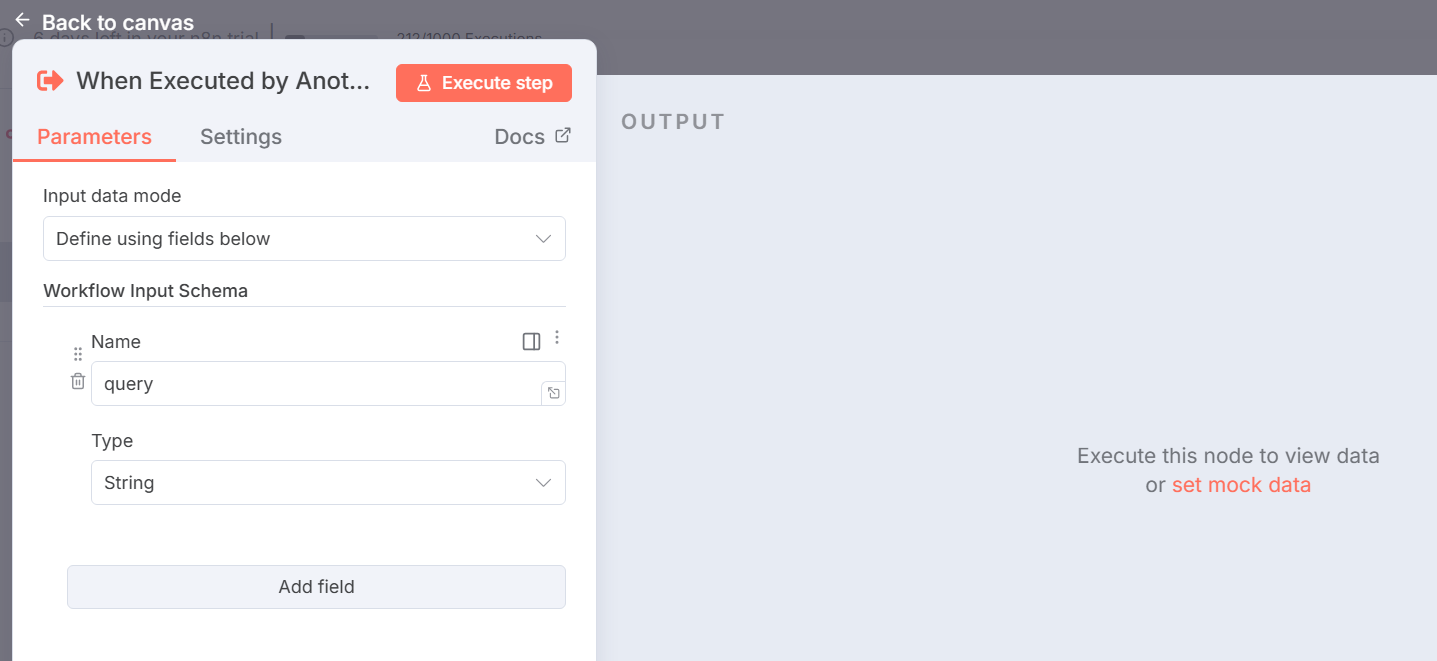Image resolution: width=1437 pixels, height=661 pixels.
Task: Click the orange workflow trigger node icon
Action: (x=50, y=82)
